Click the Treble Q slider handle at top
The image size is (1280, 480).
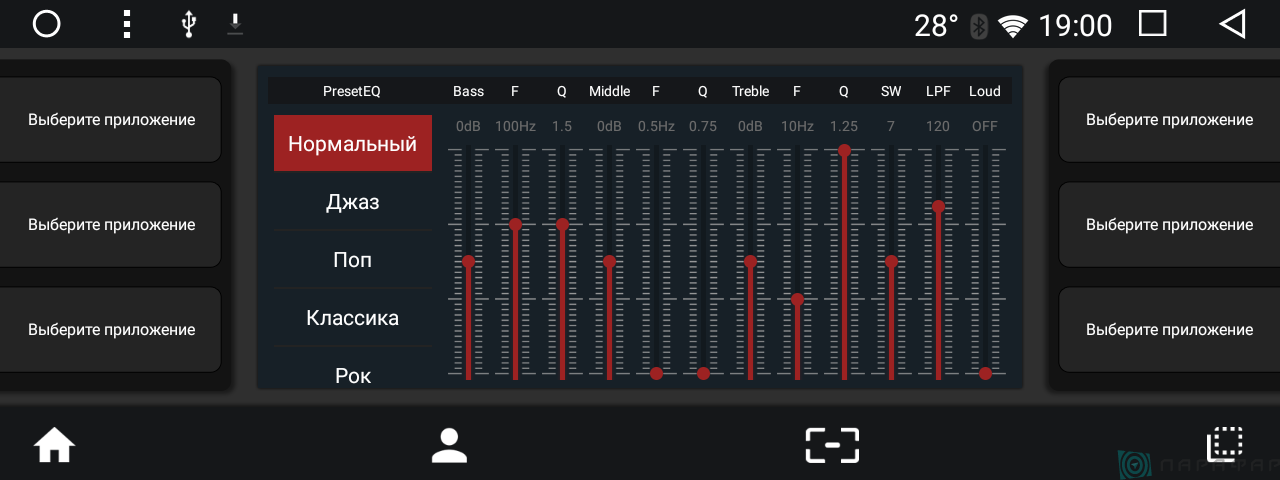tap(844, 150)
